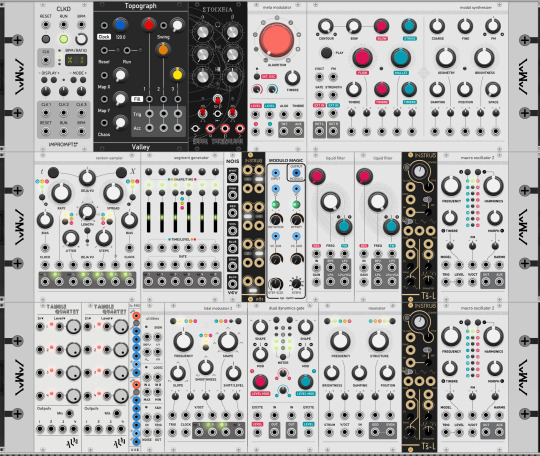Click the blue tempo knob on Topograph
The image size is (540, 456).
tap(120, 24)
